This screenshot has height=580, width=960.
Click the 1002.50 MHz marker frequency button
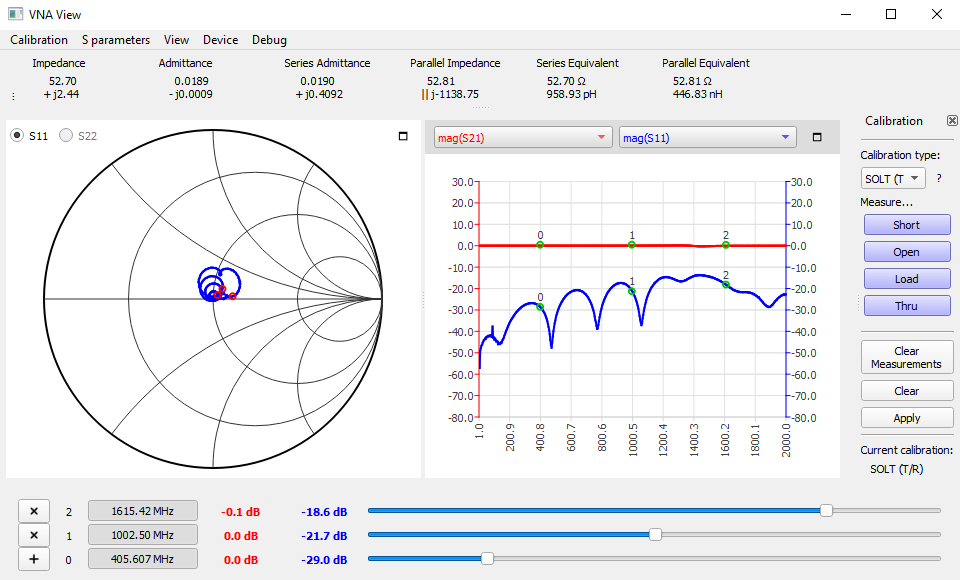(x=143, y=535)
